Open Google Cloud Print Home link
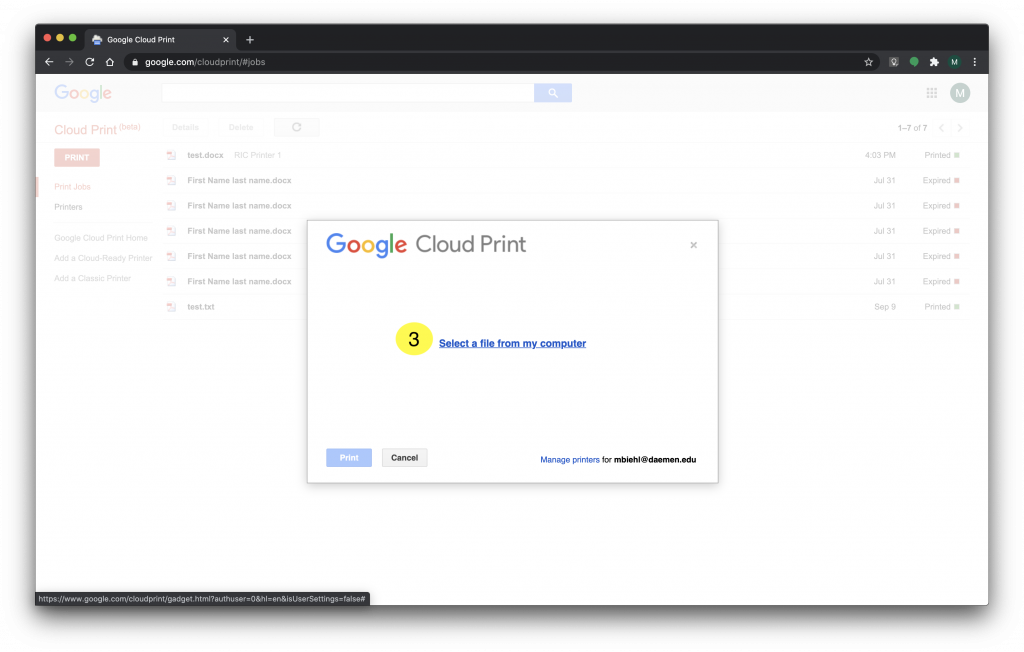This screenshot has height=652, width=1024. [101, 238]
